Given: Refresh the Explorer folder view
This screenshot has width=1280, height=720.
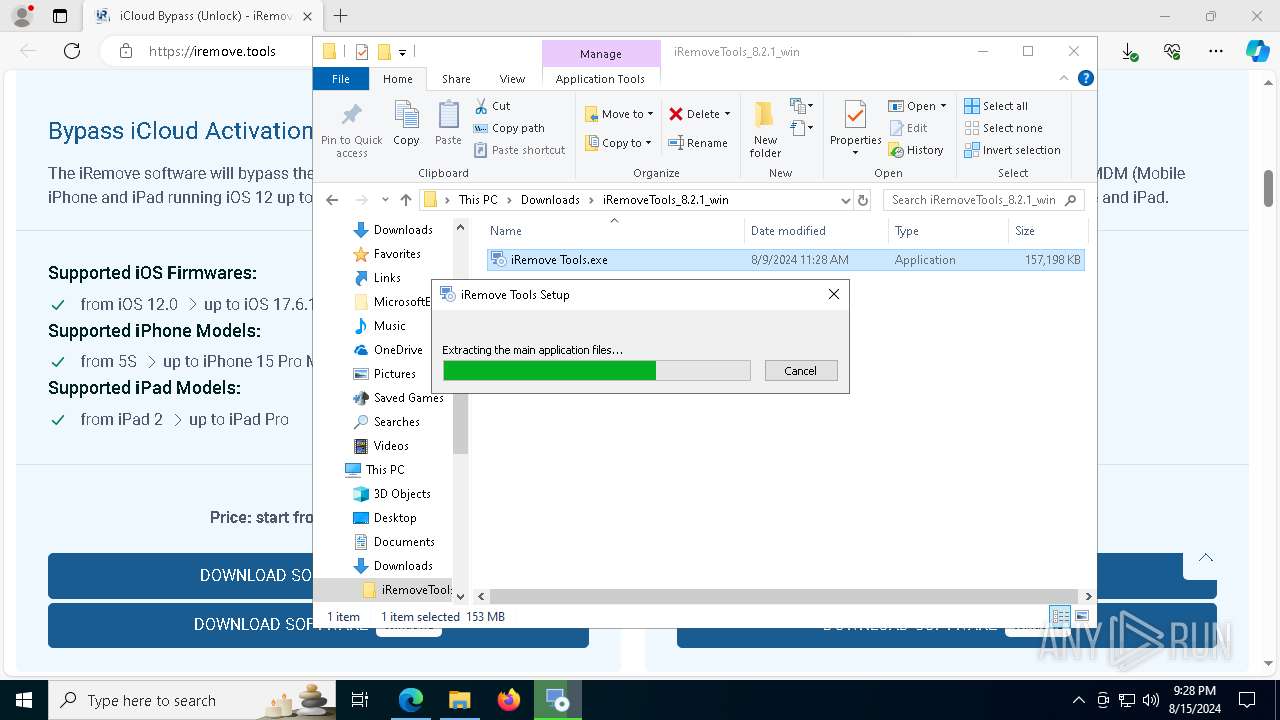Looking at the screenshot, I should [x=864, y=200].
